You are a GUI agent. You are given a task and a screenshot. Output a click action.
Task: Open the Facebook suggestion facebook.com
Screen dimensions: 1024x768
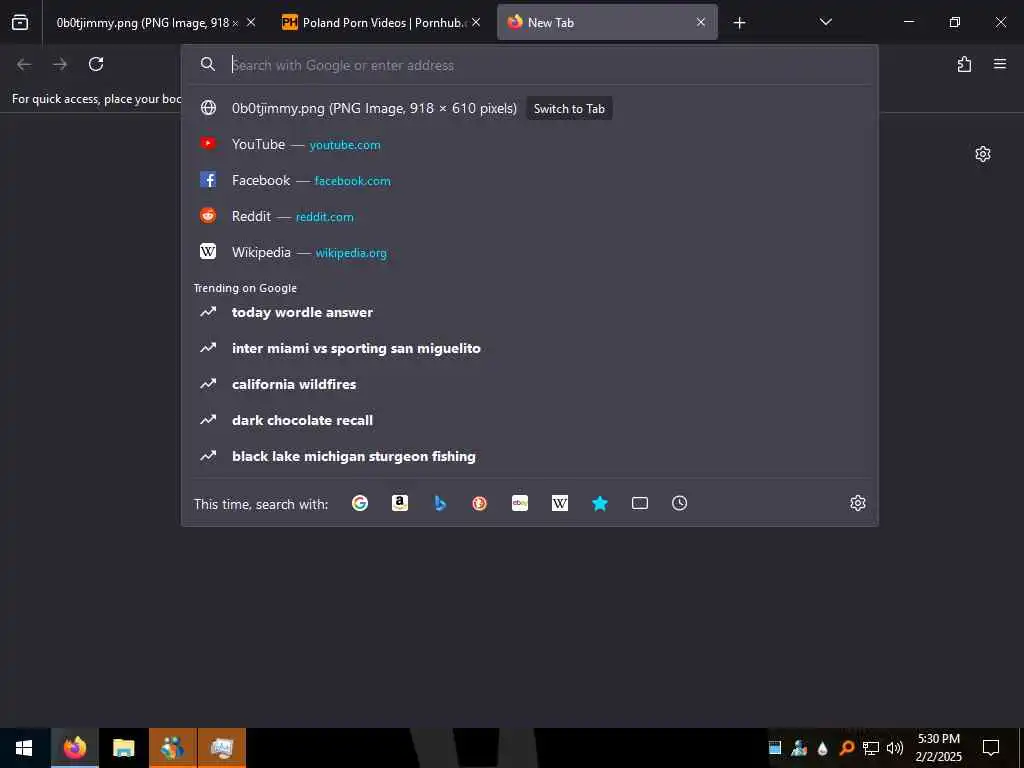[x=530, y=180]
